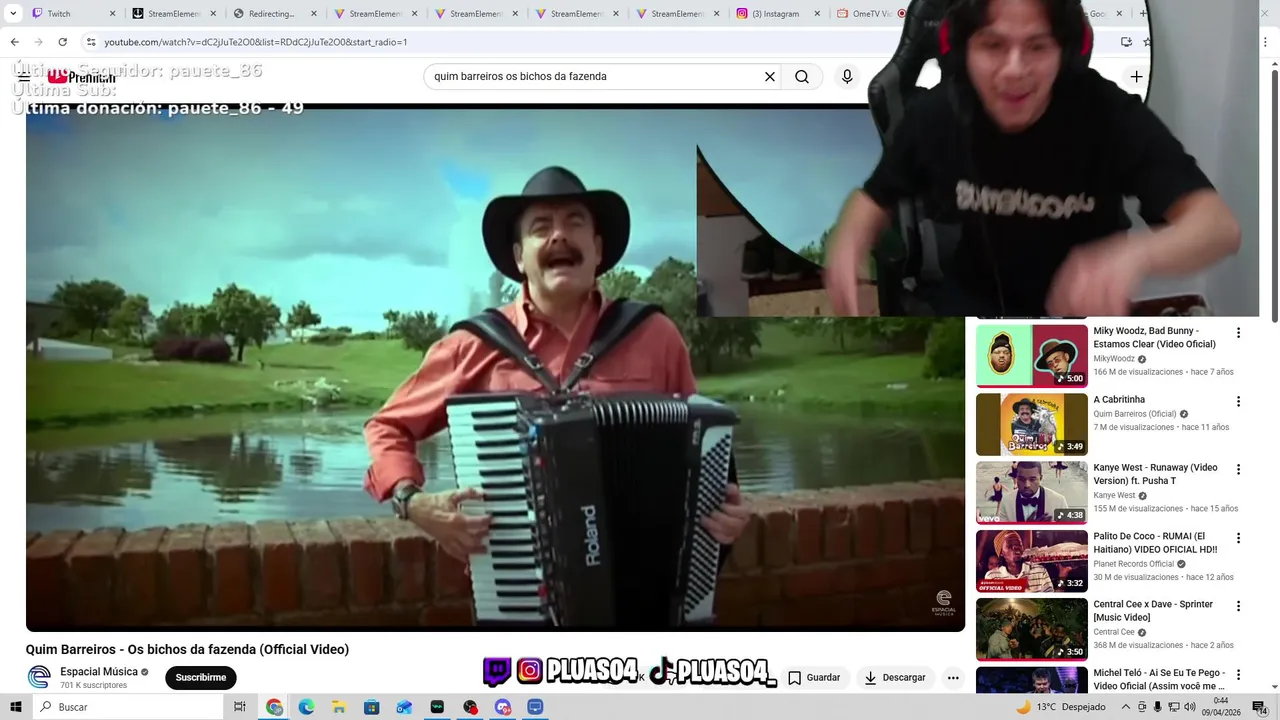Open Discord from the taskbar
The width and height of the screenshot is (1280, 720).
[x=503, y=707]
